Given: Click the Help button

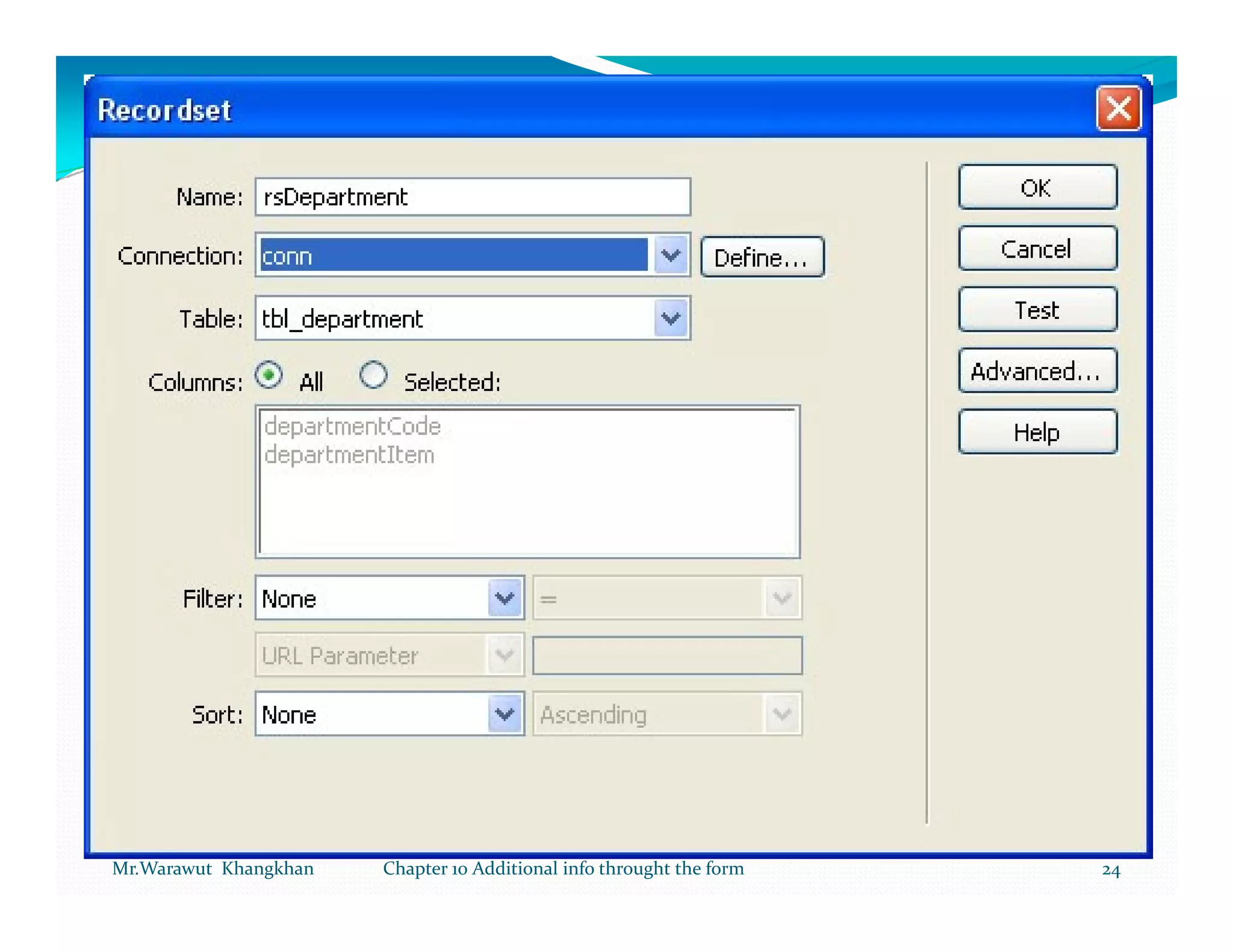Looking at the screenshot, I should tap(1037, 432).
